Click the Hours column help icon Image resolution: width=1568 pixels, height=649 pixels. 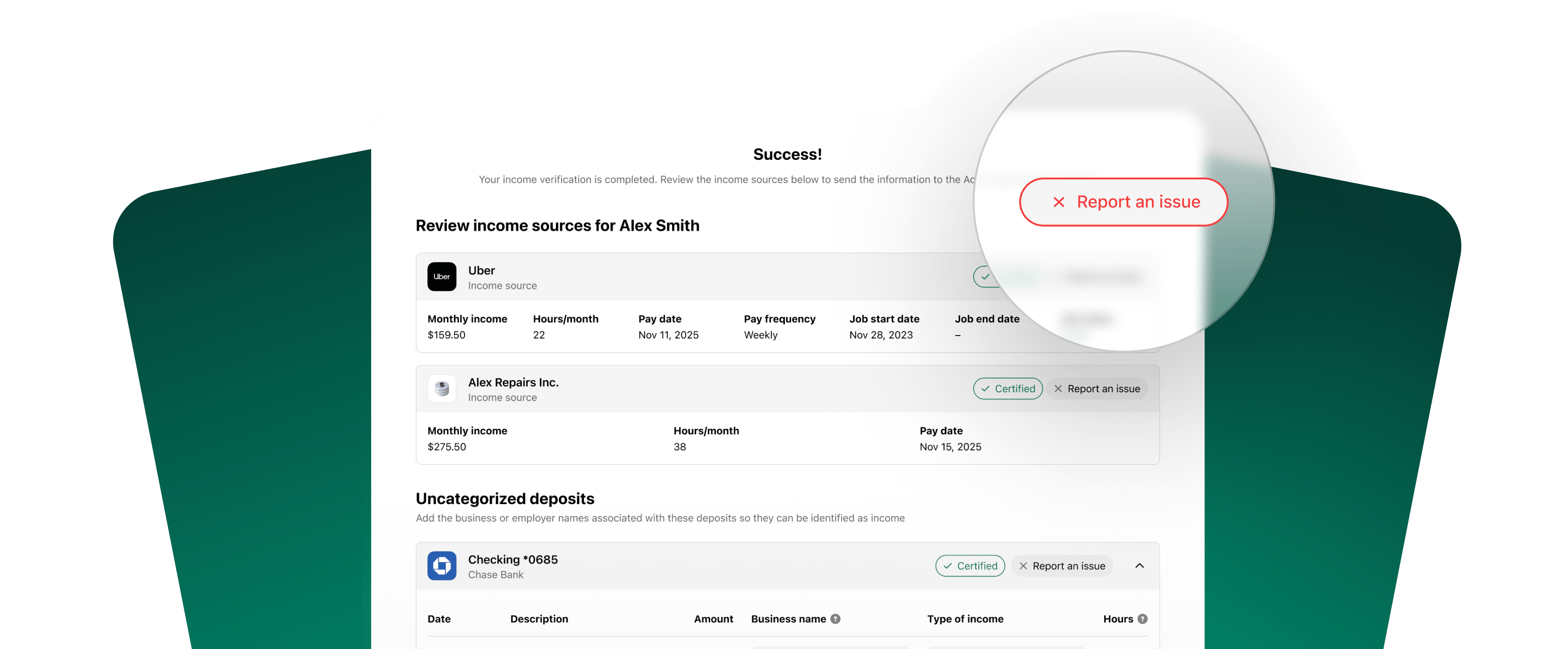coord(1142,618)
